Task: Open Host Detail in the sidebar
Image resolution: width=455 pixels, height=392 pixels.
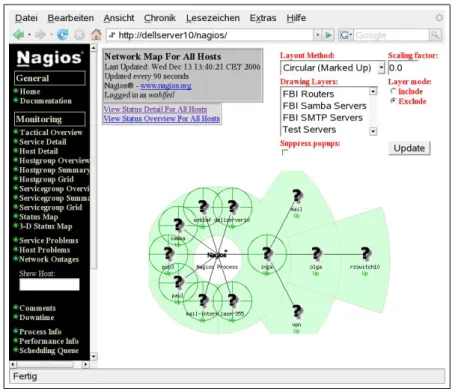Action: click(x=38, y=151)
